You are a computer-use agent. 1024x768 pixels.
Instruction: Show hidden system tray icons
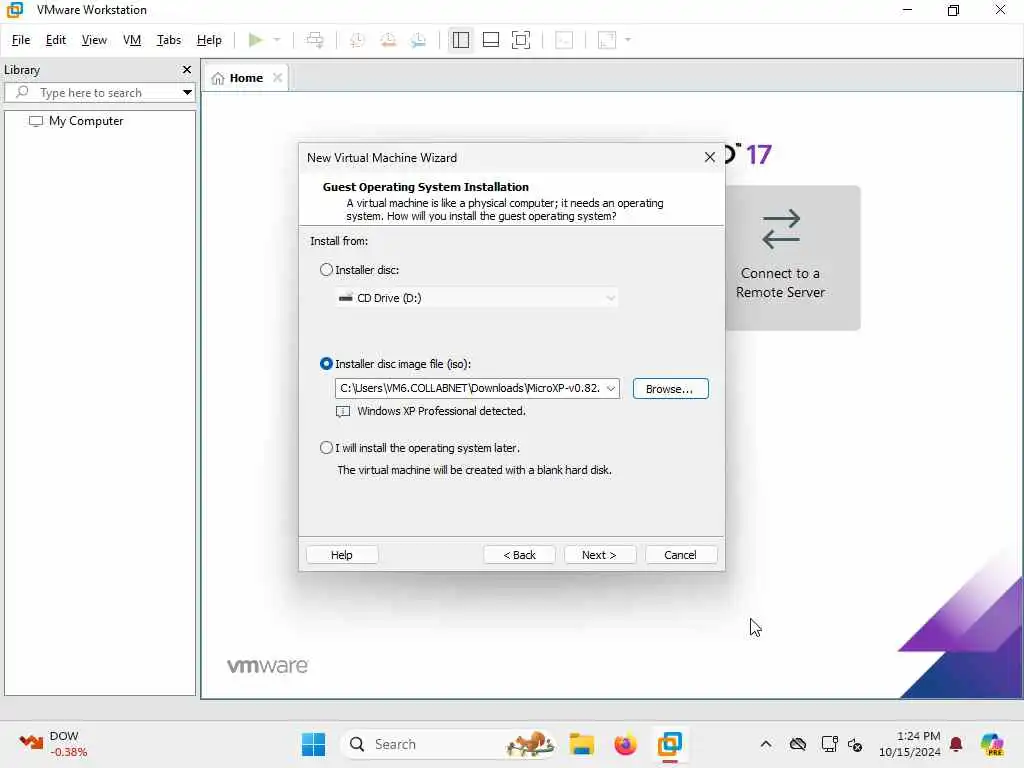tap(765, 744)
